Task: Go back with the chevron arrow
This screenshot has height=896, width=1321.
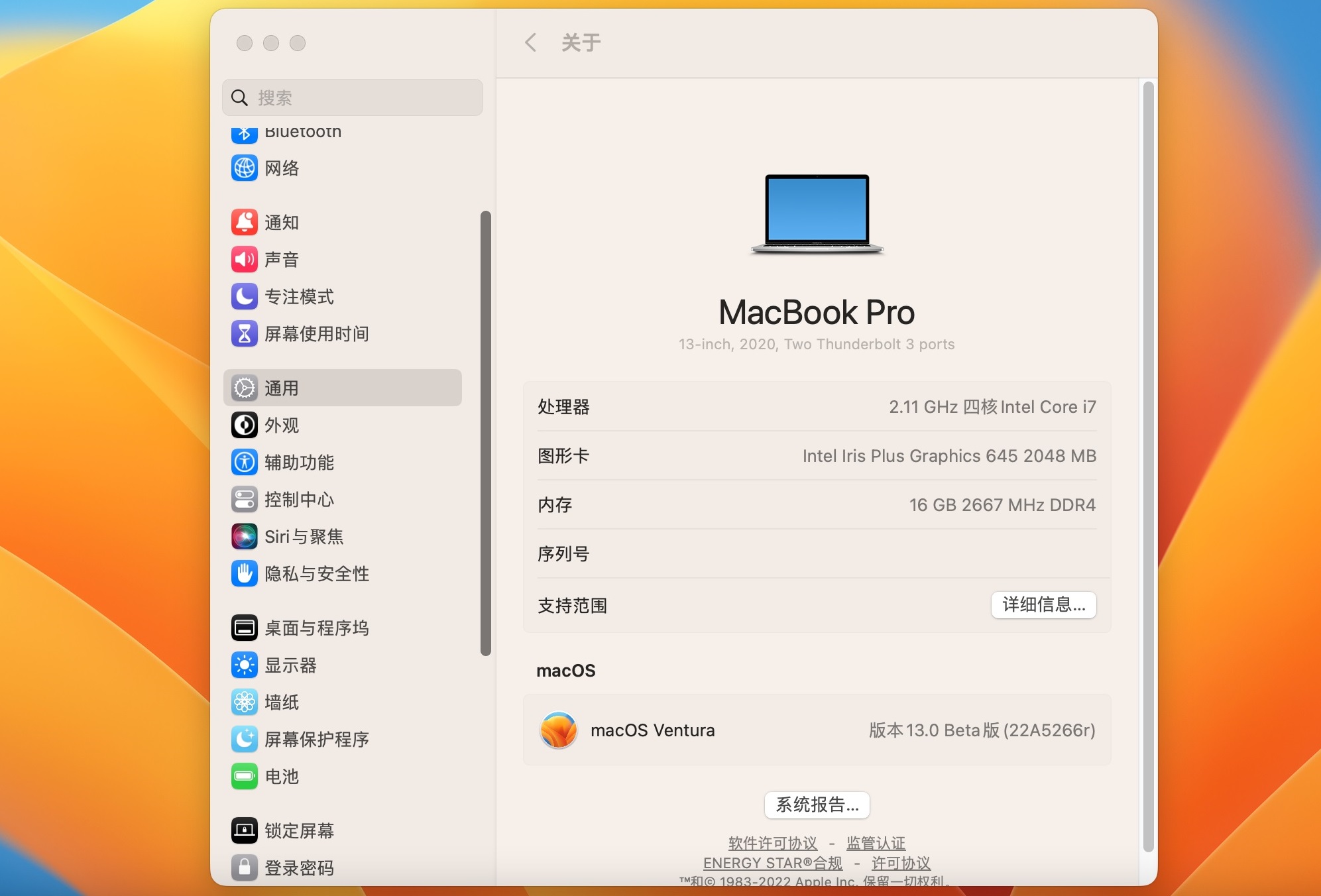Action: (x=530, y=42)
